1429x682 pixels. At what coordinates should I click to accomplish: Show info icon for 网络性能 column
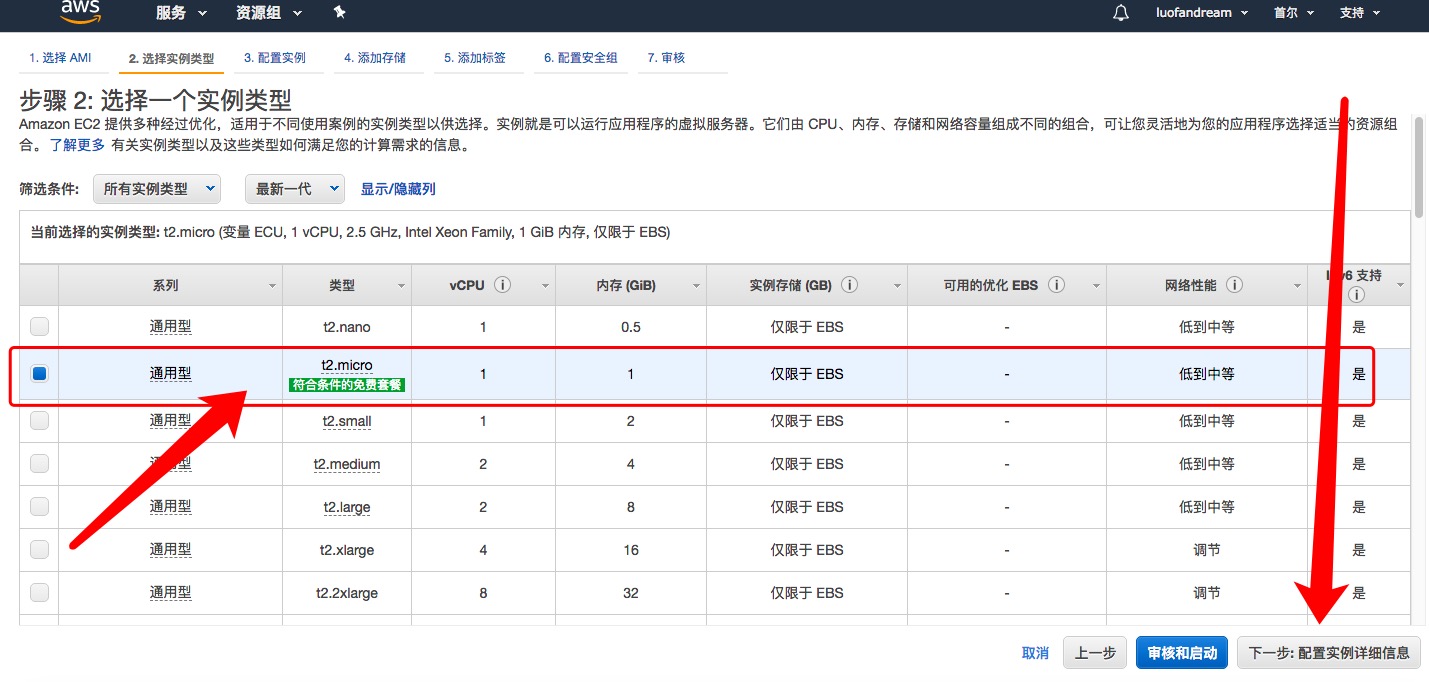click(1234, 285)
